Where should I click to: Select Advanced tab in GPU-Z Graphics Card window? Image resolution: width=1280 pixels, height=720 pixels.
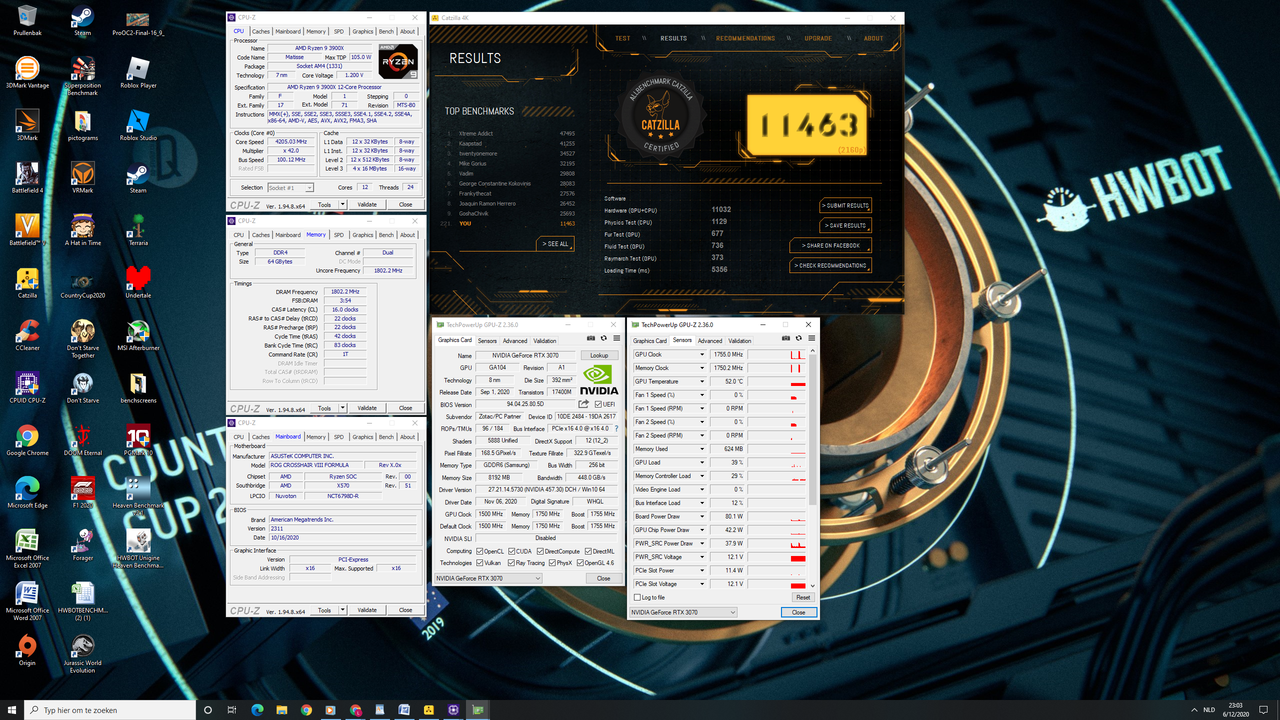point(515,340)
